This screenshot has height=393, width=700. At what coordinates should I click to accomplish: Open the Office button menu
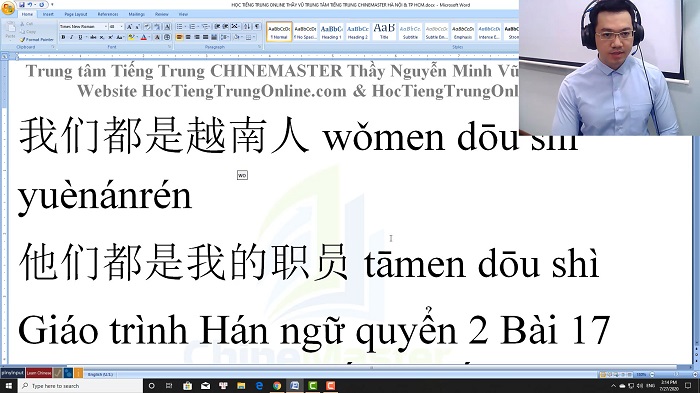8,8
